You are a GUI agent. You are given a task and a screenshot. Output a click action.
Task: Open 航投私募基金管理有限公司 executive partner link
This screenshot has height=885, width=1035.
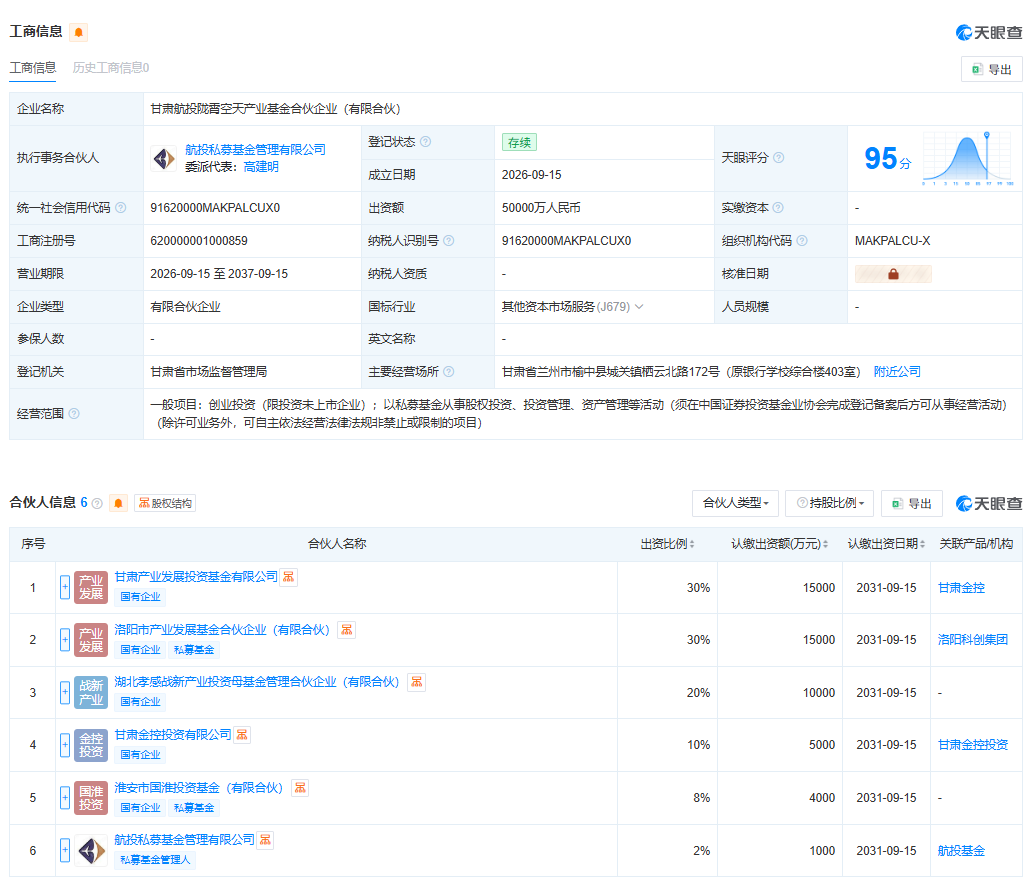[x=255, y=150]
